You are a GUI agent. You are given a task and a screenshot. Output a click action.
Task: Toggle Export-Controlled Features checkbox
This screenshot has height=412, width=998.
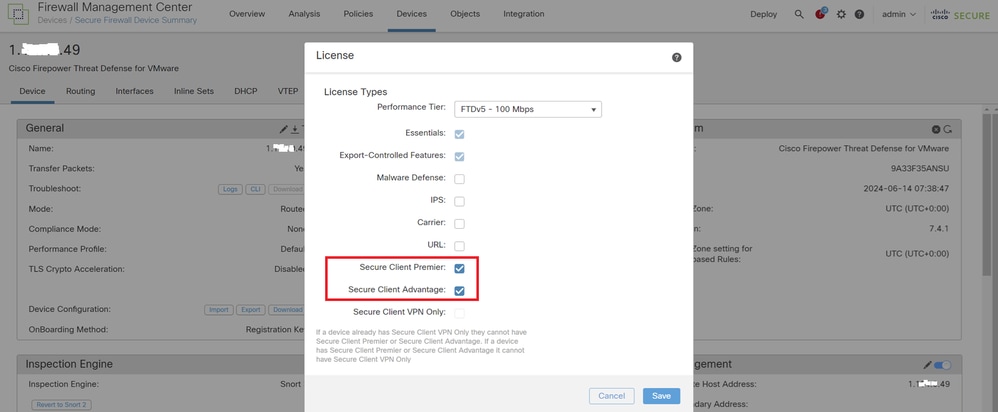click(459, 156)
